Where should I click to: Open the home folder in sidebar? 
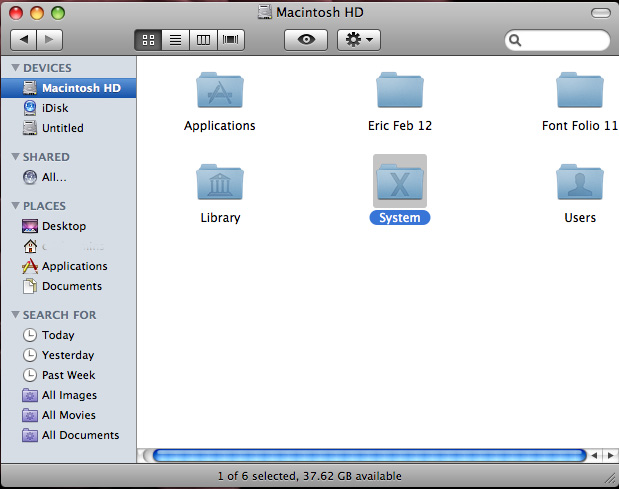pos(69,246)
